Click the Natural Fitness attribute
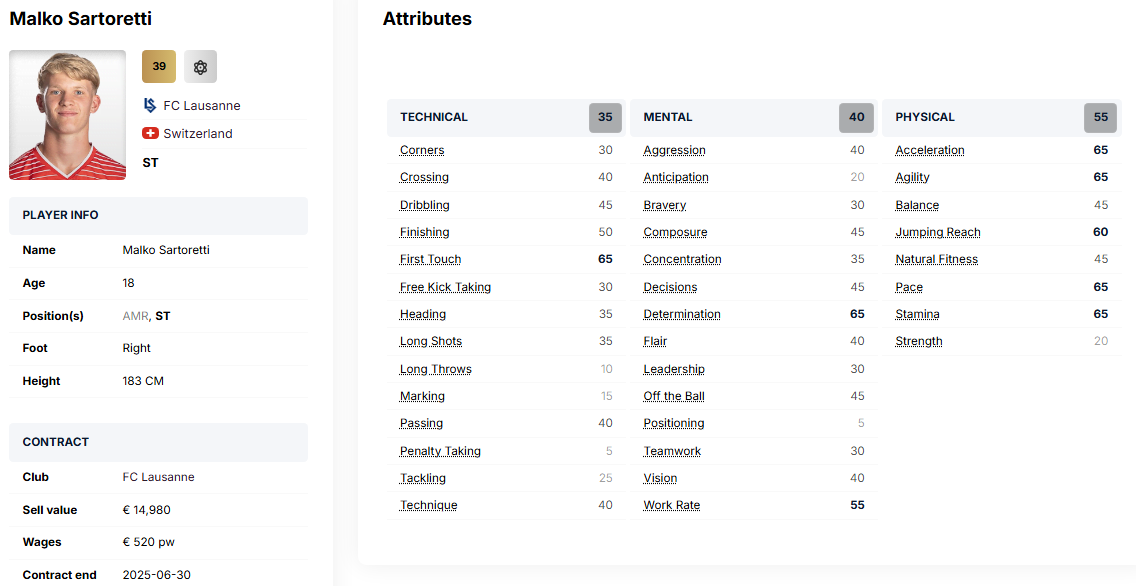Image resolution: width=1136 pixels, height=586 pixels. click(936, 259)
